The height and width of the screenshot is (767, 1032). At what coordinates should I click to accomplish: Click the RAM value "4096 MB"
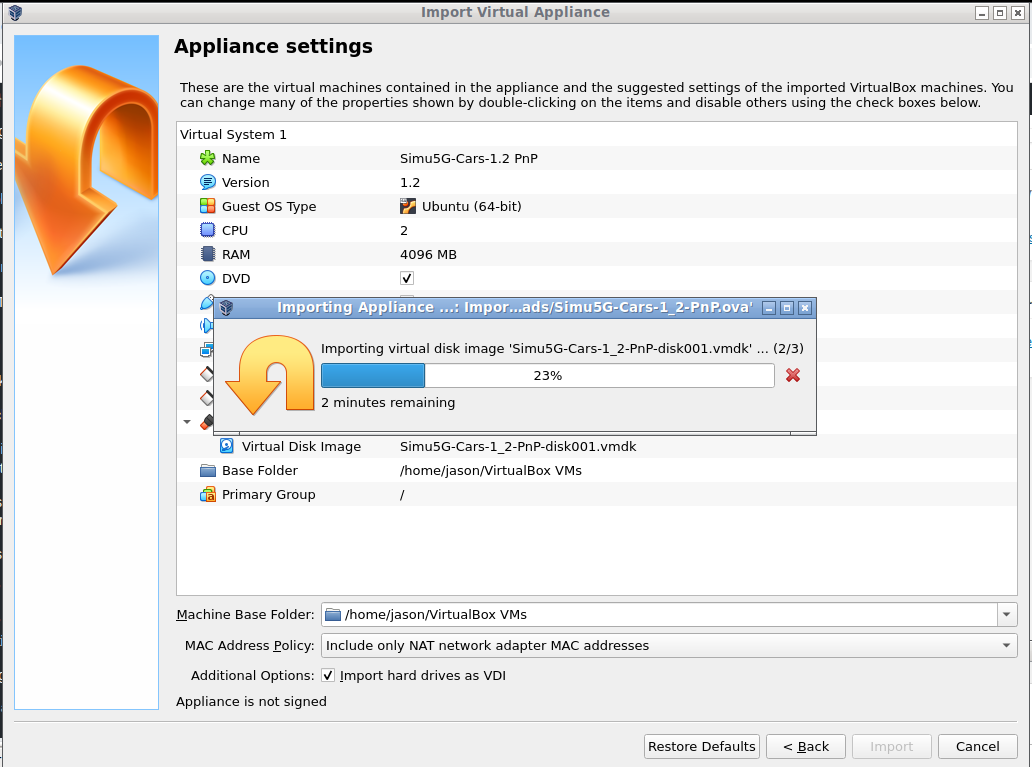pos(428,254)
